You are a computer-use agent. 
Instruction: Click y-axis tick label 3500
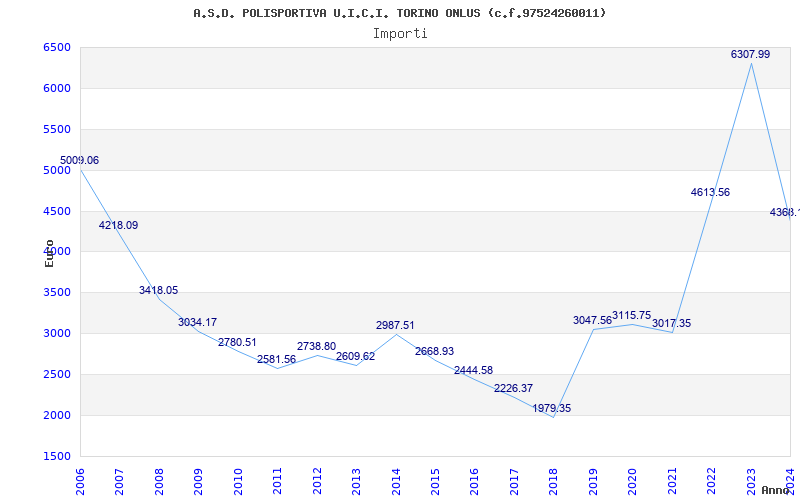pos(57,293)
